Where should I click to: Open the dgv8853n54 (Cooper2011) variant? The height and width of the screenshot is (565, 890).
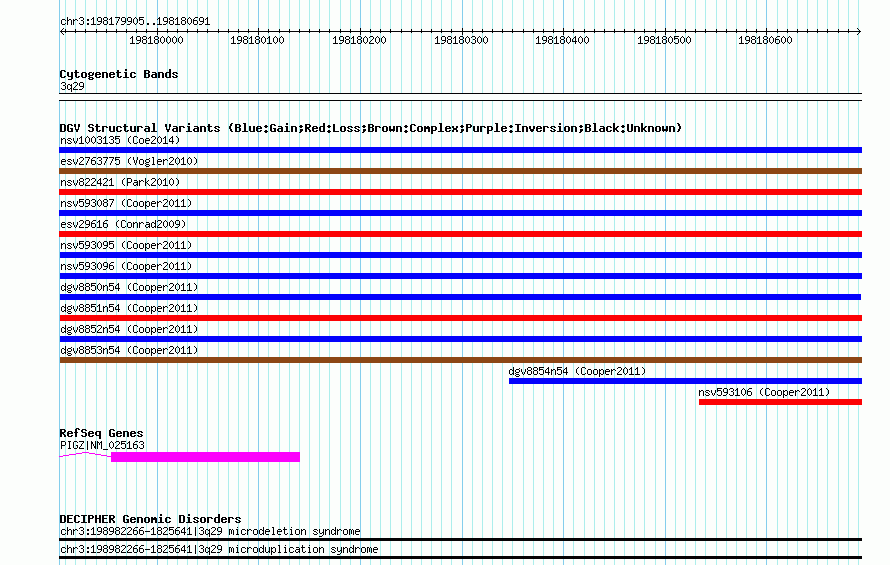pos(129,350)
